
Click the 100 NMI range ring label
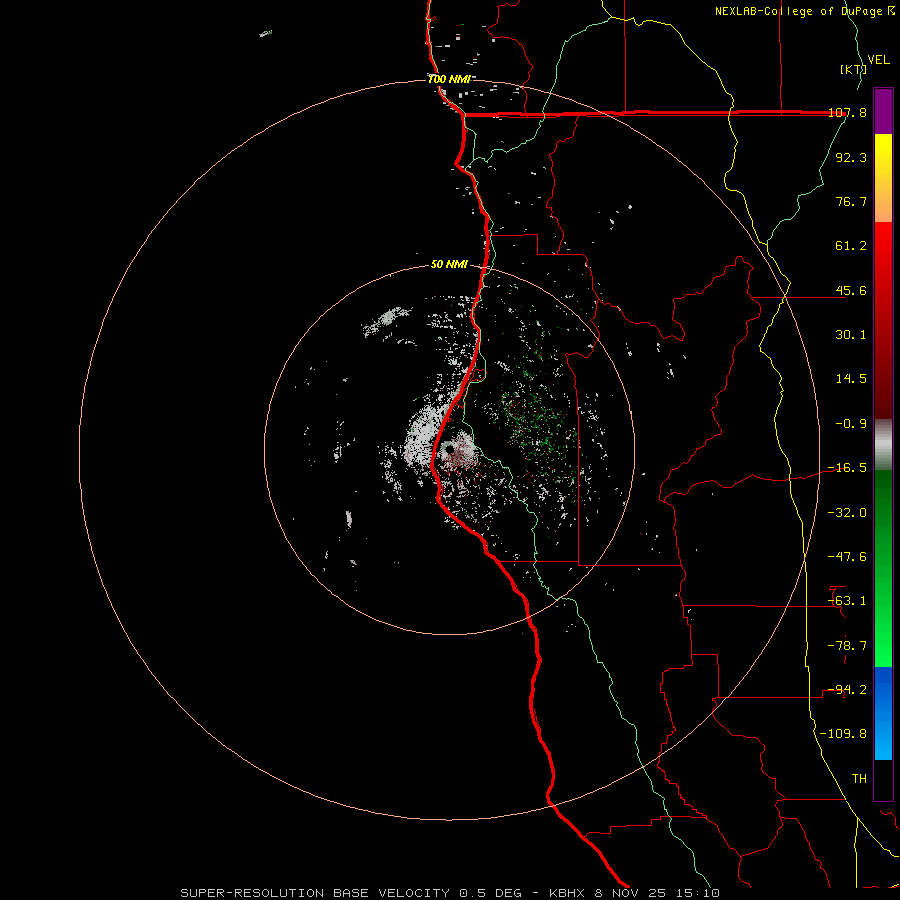pos(449,79)
